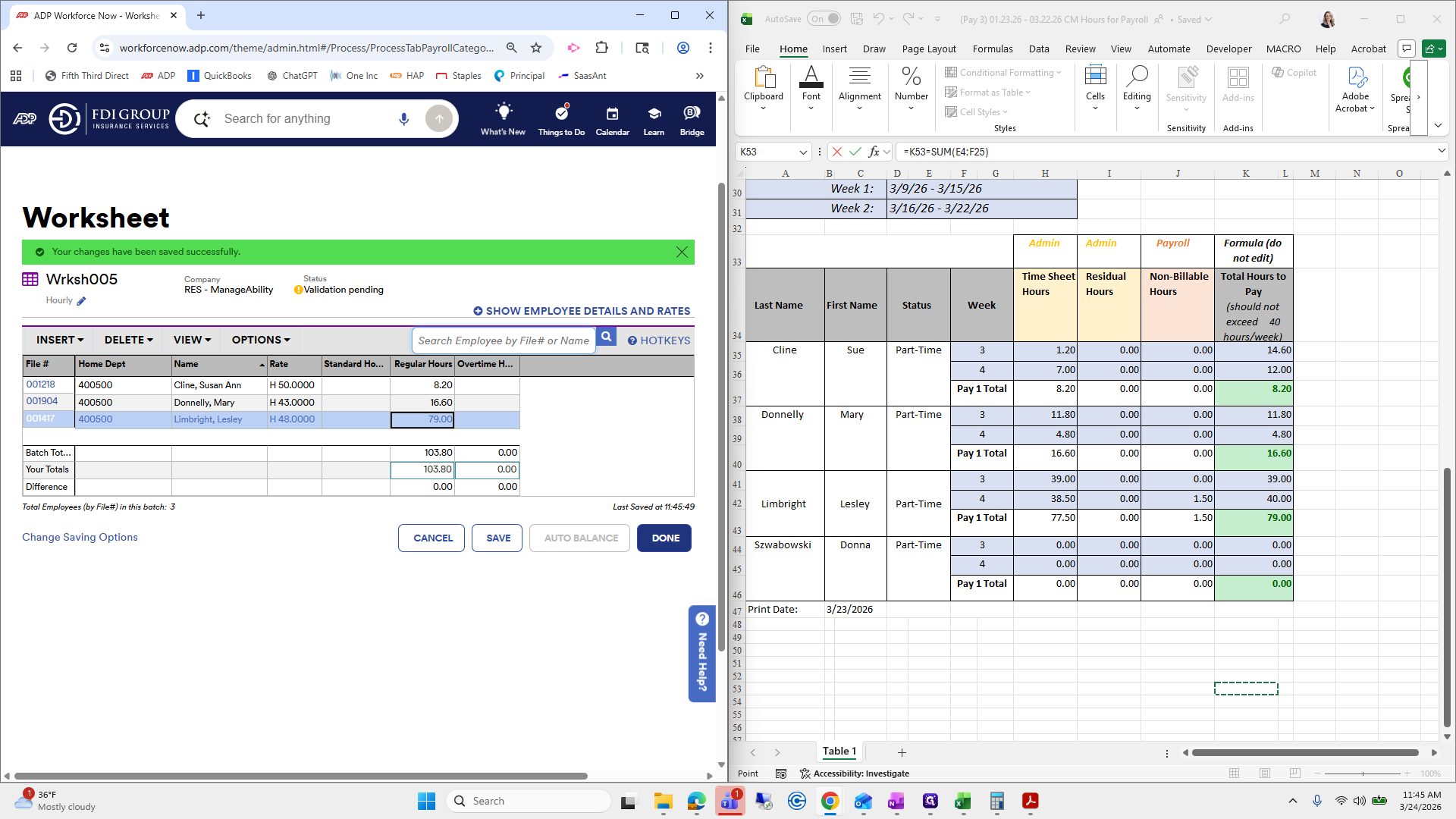Click the microphone icon in ADP search
This screenshot has height=819, width=1456.
click(403, 119)
